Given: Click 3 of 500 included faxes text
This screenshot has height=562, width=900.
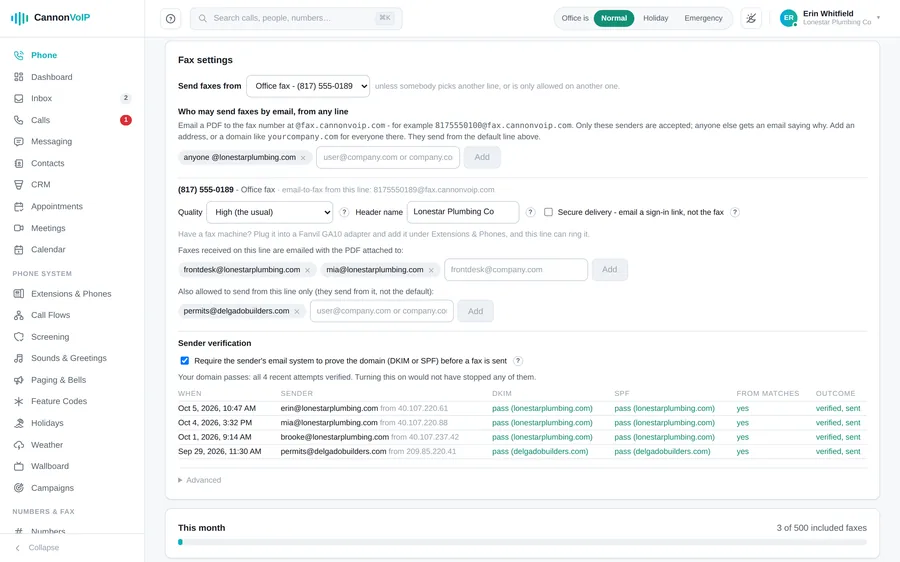Looking at the screenshot, I should tap(821, 528).
